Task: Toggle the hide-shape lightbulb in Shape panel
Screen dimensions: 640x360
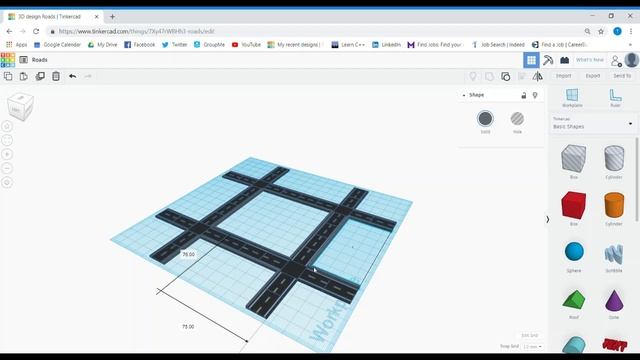Action: click(535, 96)
